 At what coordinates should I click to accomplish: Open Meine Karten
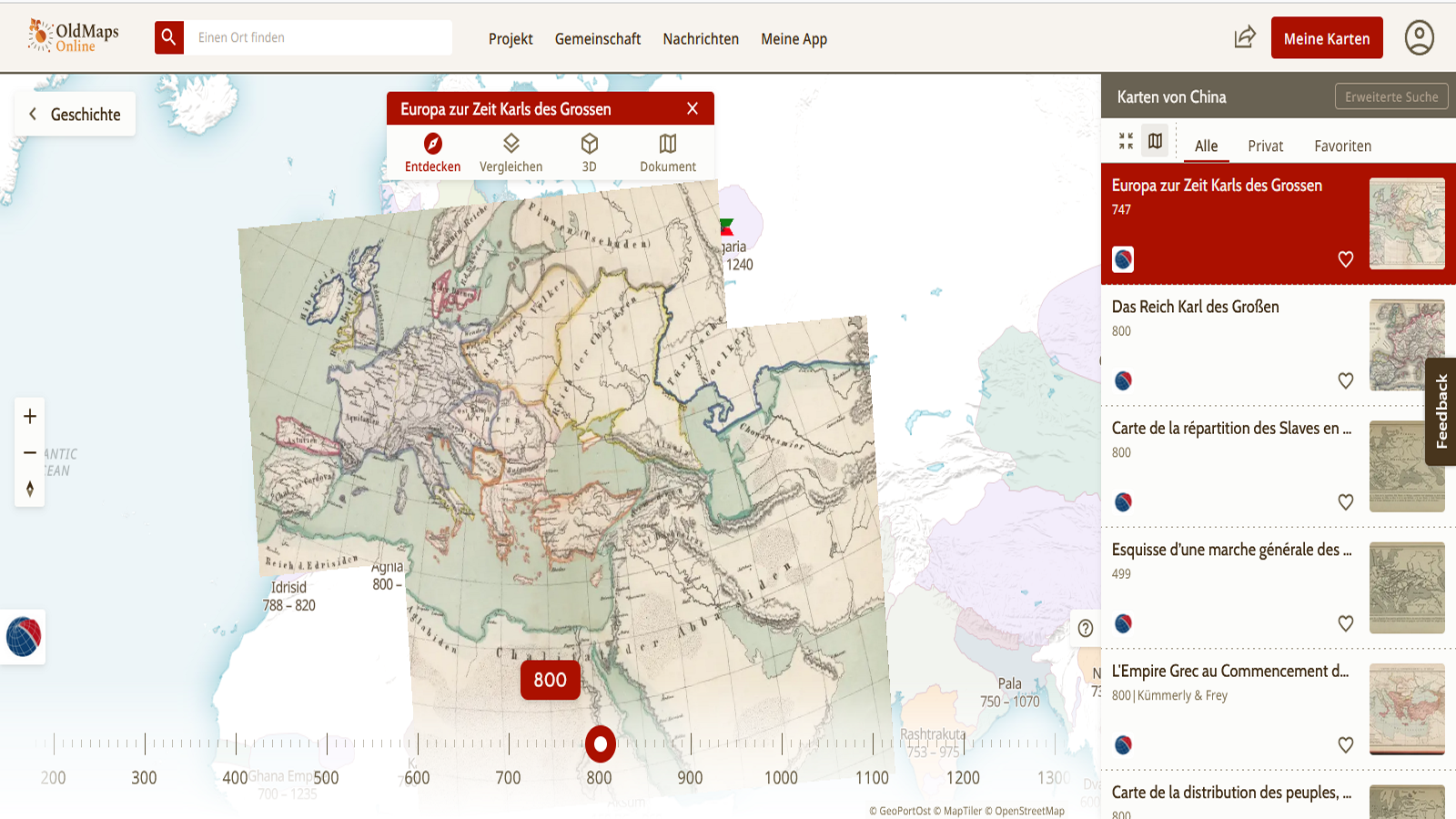coord(1327,38)
